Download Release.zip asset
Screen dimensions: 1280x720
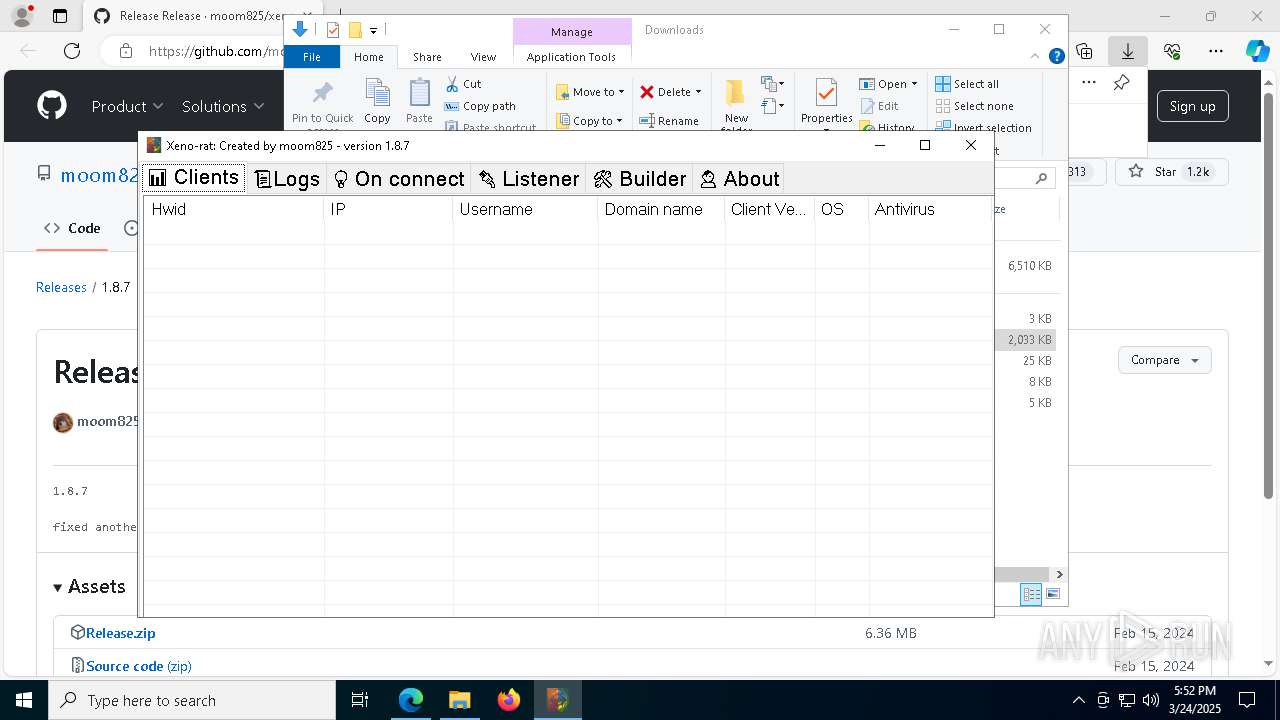[120, 633]
